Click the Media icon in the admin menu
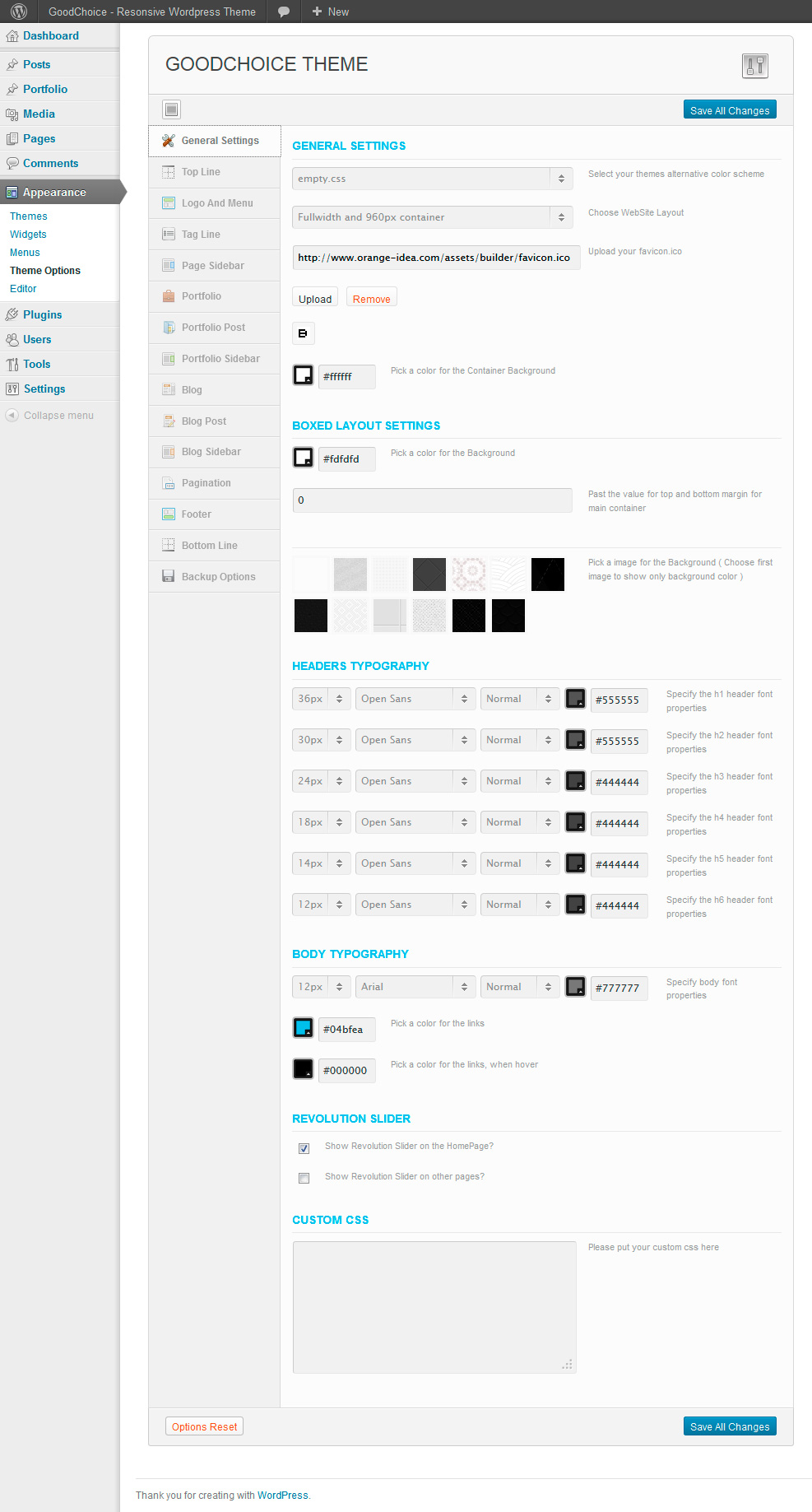The height and width of the screenshot is (1512, 812). click(x=12, y=114)
